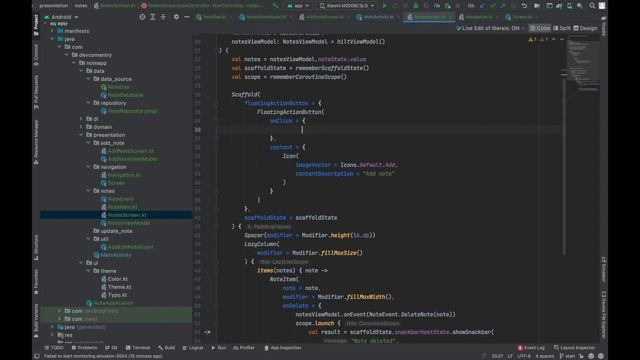Open the Layout Inspector
Screen dimensions: 640x360
573,348
